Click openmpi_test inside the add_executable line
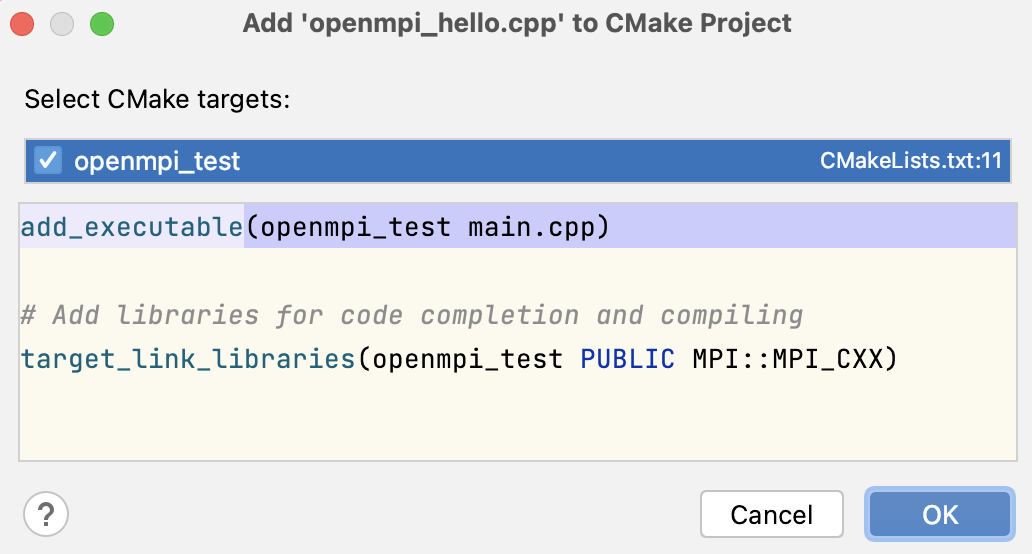 click(x=356, y=227)
